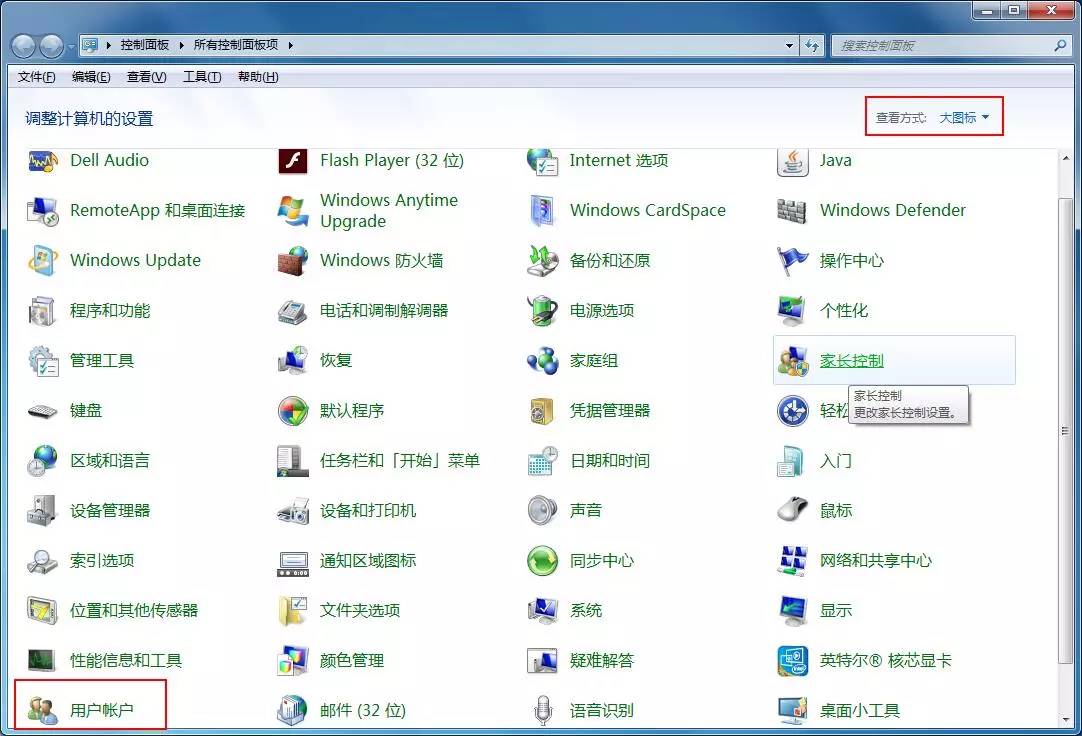Click the search magnifier icon
Image resolution: width=1082 pixels, height=736 pixels.
[1061, 46]
